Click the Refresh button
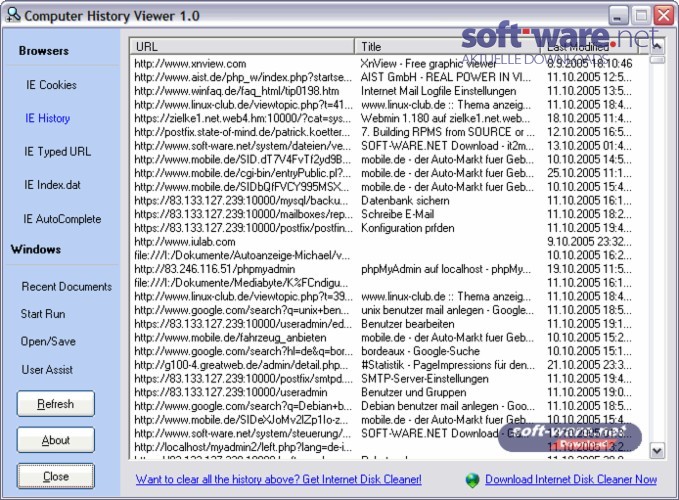Viewport: 679px width, 500px height. [x=56, y=404]
